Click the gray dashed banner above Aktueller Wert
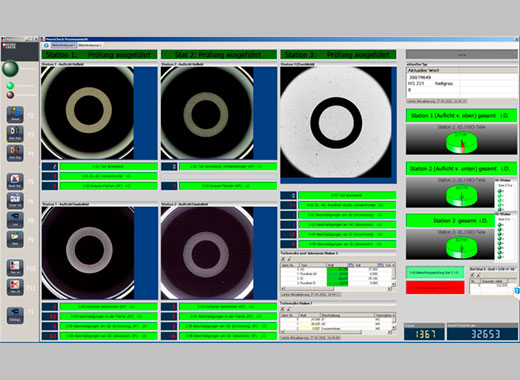The height and width of the screenshot is (380, 520). (x=462, y=55)
